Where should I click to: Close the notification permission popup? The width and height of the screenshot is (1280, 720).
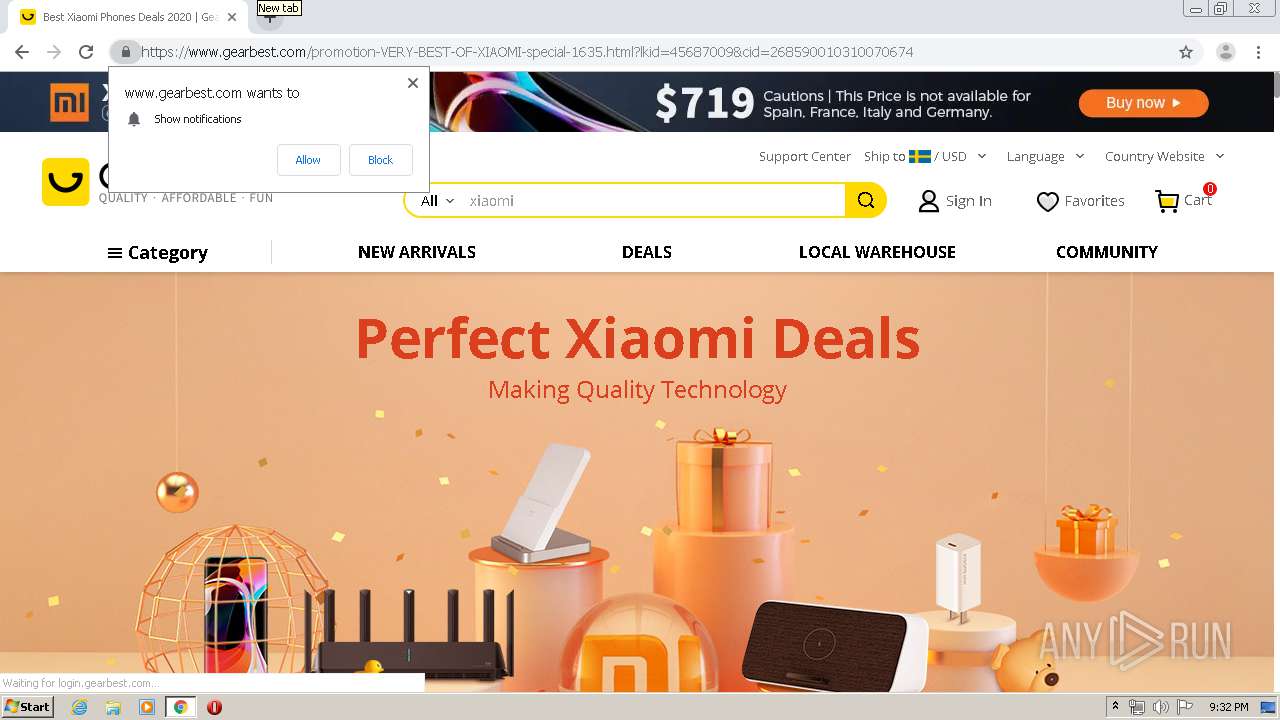(413, 83)
